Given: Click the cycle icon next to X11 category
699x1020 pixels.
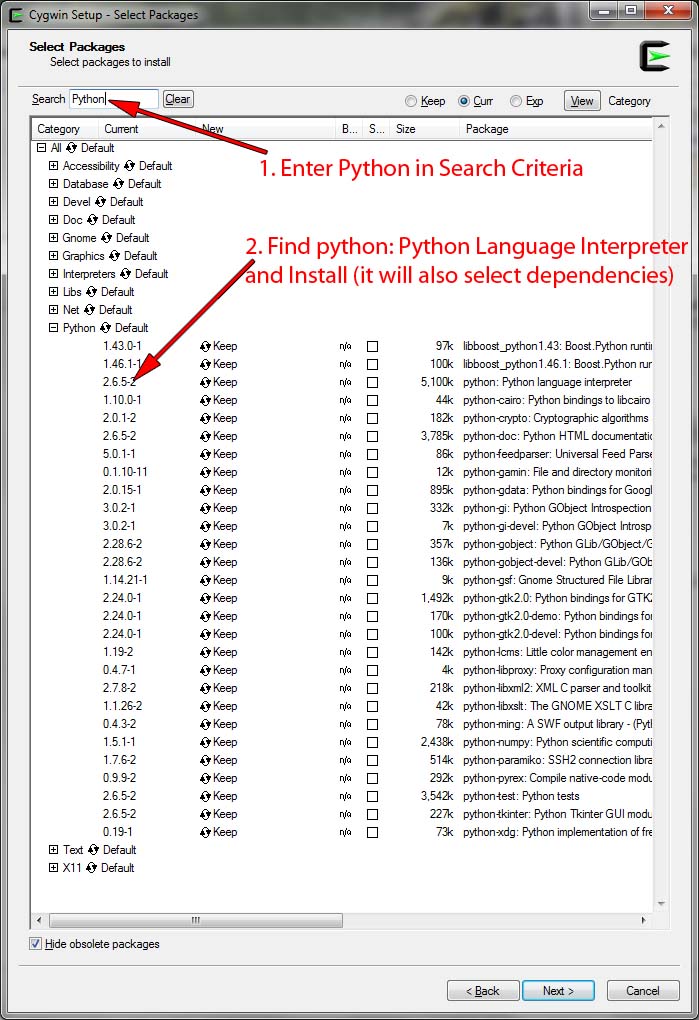Looking at the screenshot, I should pos(92,868).
